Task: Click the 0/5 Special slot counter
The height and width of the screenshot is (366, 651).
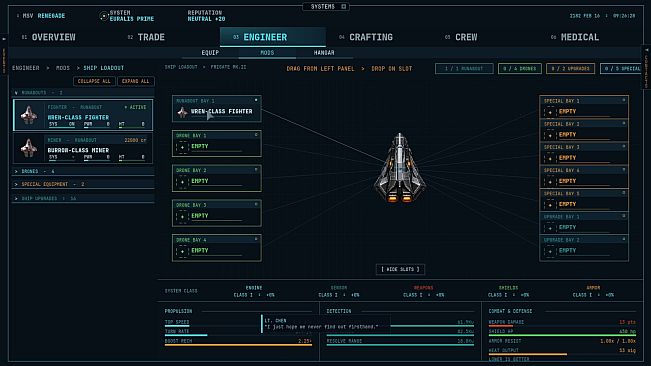Action: (x=622, y=68)
